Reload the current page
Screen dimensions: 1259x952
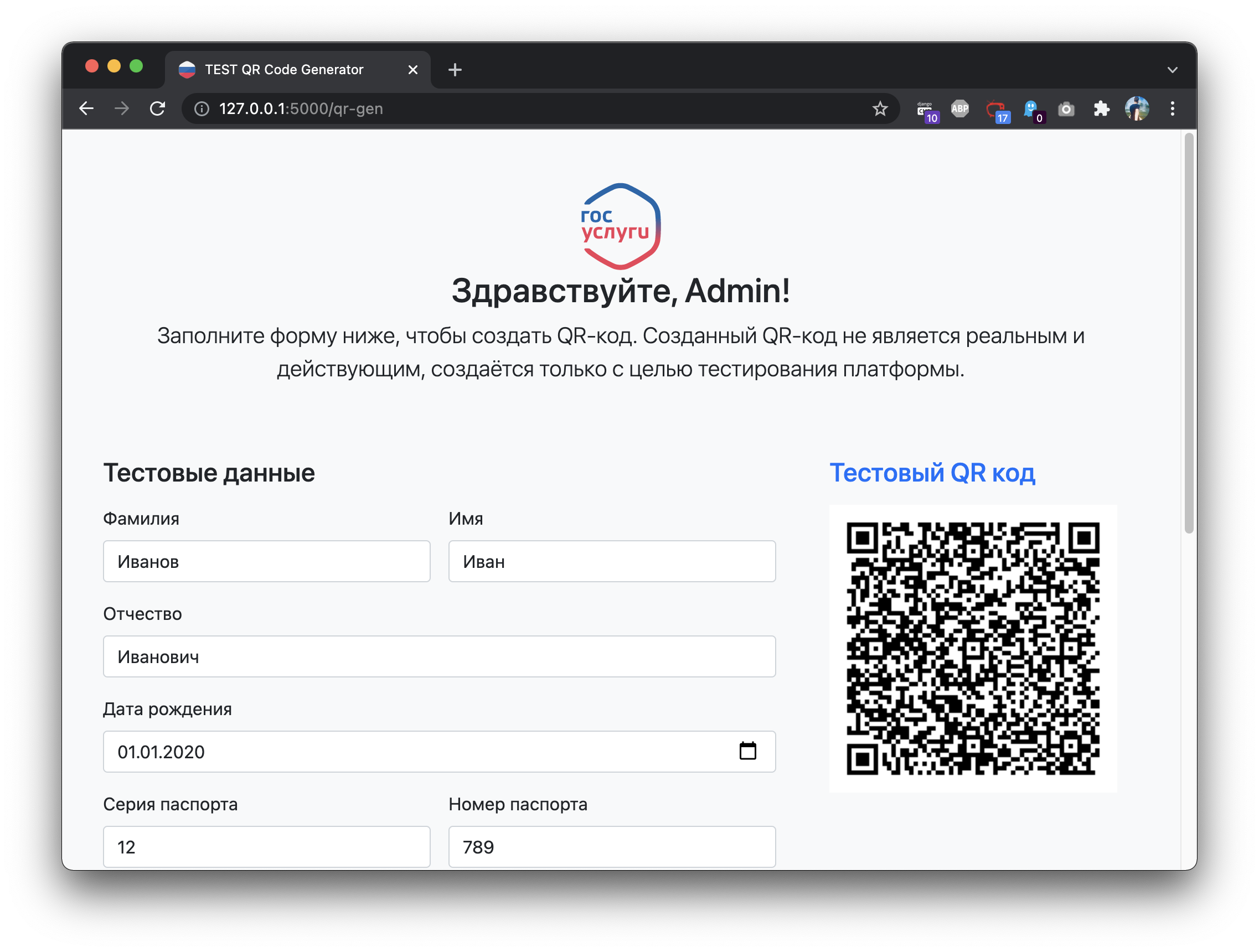(158, 108)
